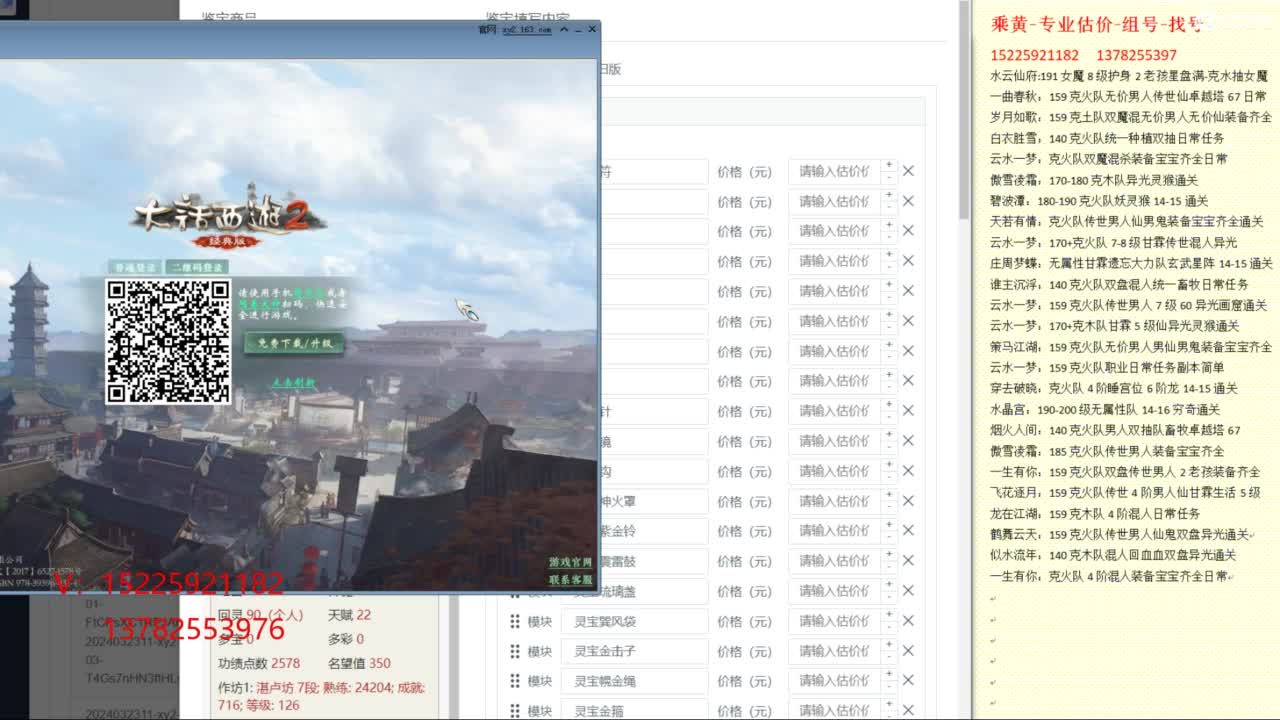Click the line starting 飞花逐月
This screenshot has height=720, width=1280.
(1125, 492)
